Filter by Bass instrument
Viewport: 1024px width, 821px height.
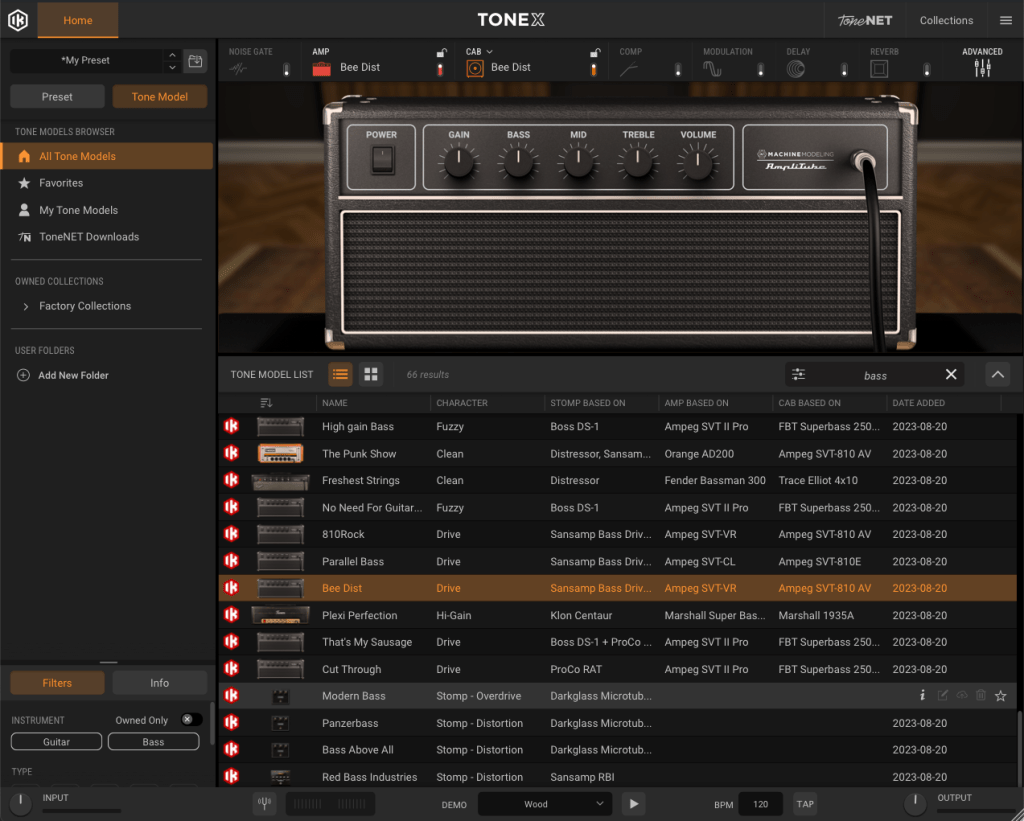pyautogui.click(x=153, y=742)
